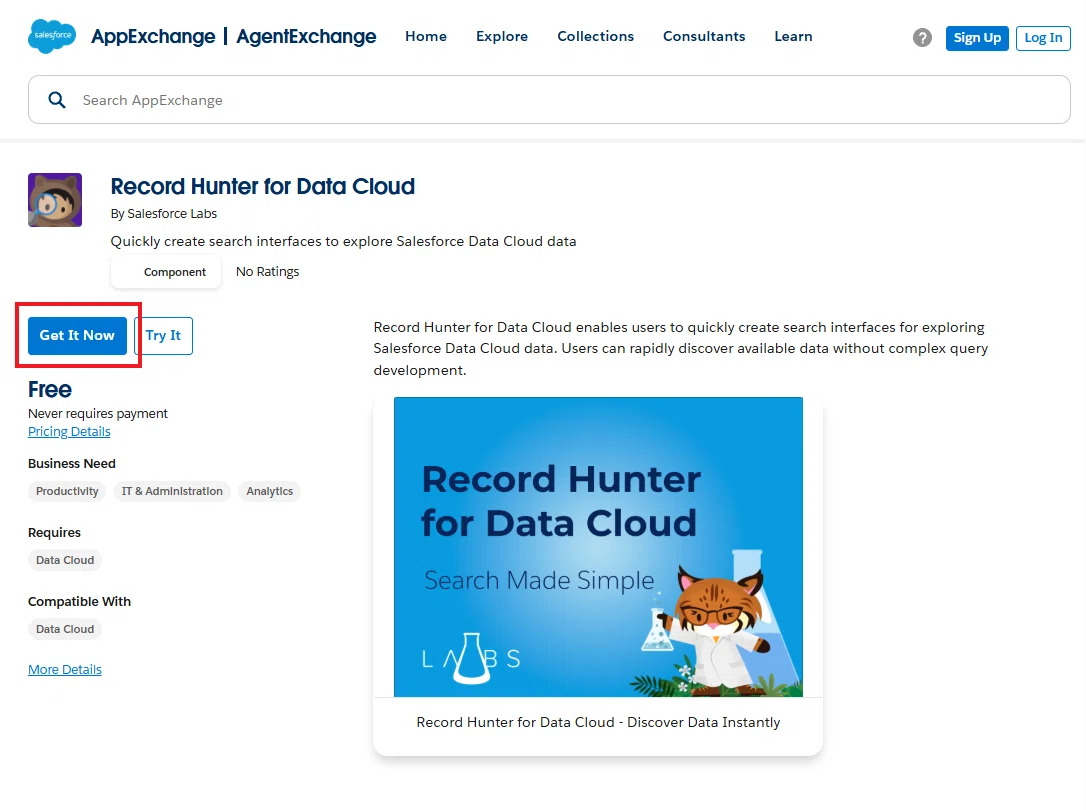Click the Record Hunter app logo
1086x810 pixels.
click(x=55, y=200)
